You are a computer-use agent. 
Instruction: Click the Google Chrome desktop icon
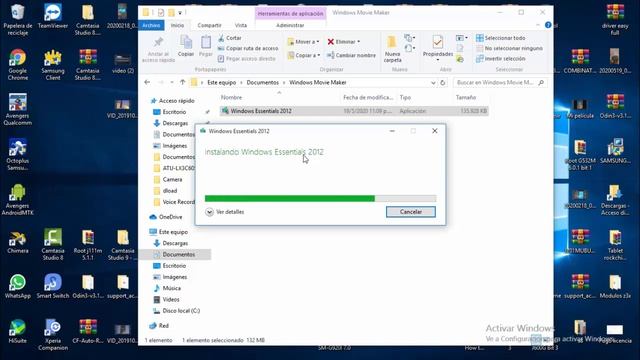18,64
